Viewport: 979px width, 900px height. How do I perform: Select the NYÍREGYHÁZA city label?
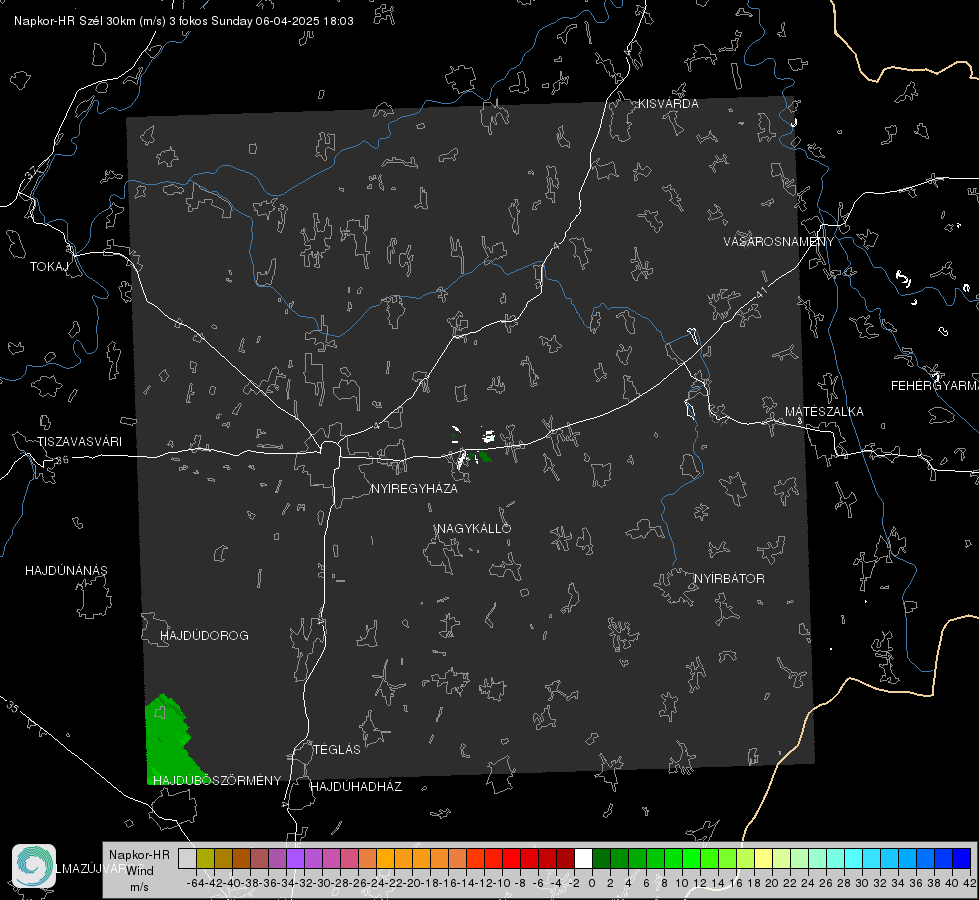point(414,488)
